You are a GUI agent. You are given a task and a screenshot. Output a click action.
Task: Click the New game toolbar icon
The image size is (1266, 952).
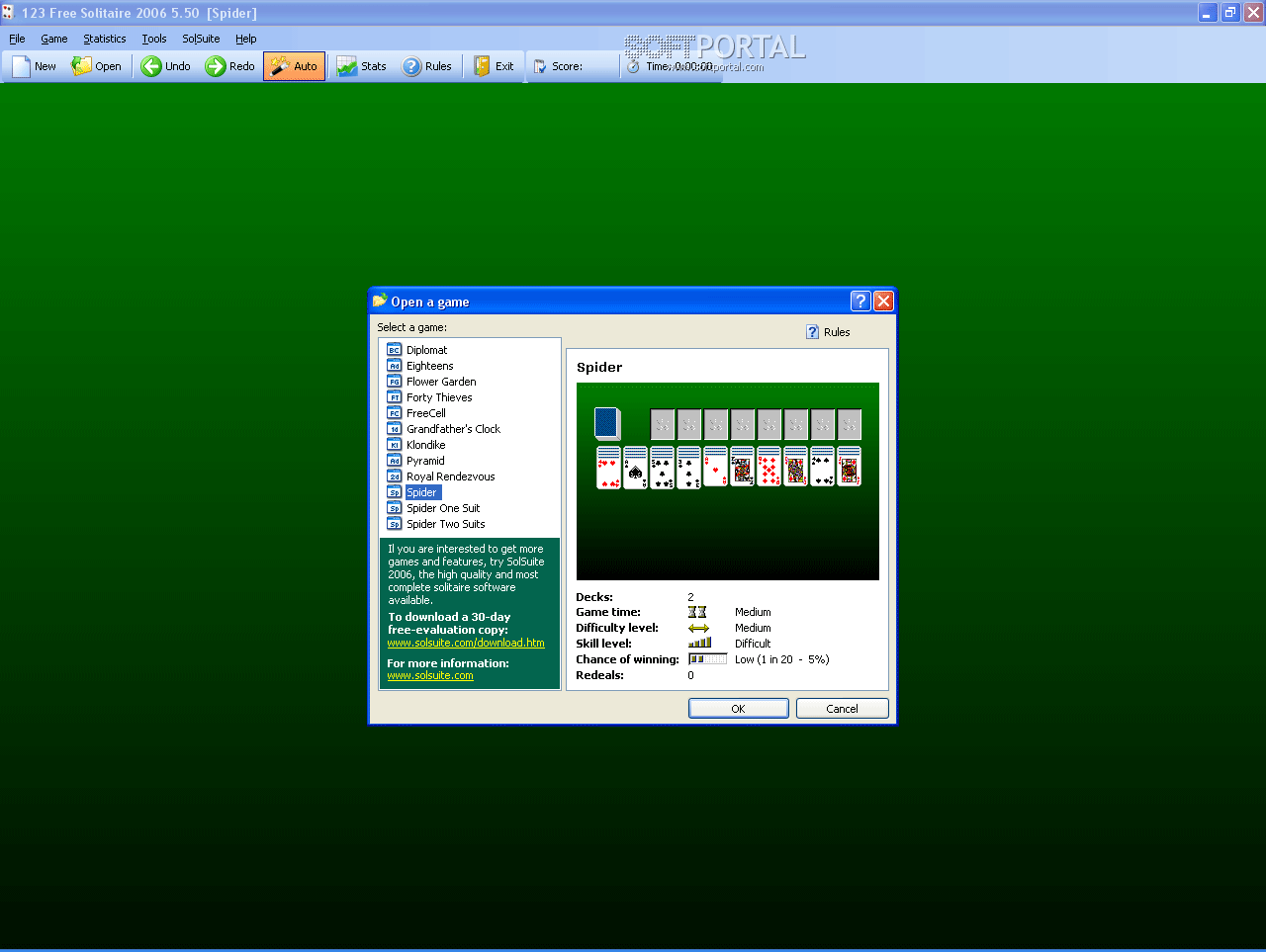(x=21, y=66)
